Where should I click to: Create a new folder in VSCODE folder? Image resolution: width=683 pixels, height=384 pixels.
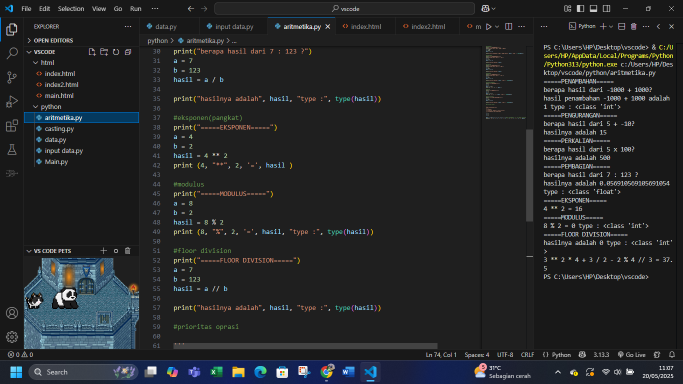[x=104, y=52]
